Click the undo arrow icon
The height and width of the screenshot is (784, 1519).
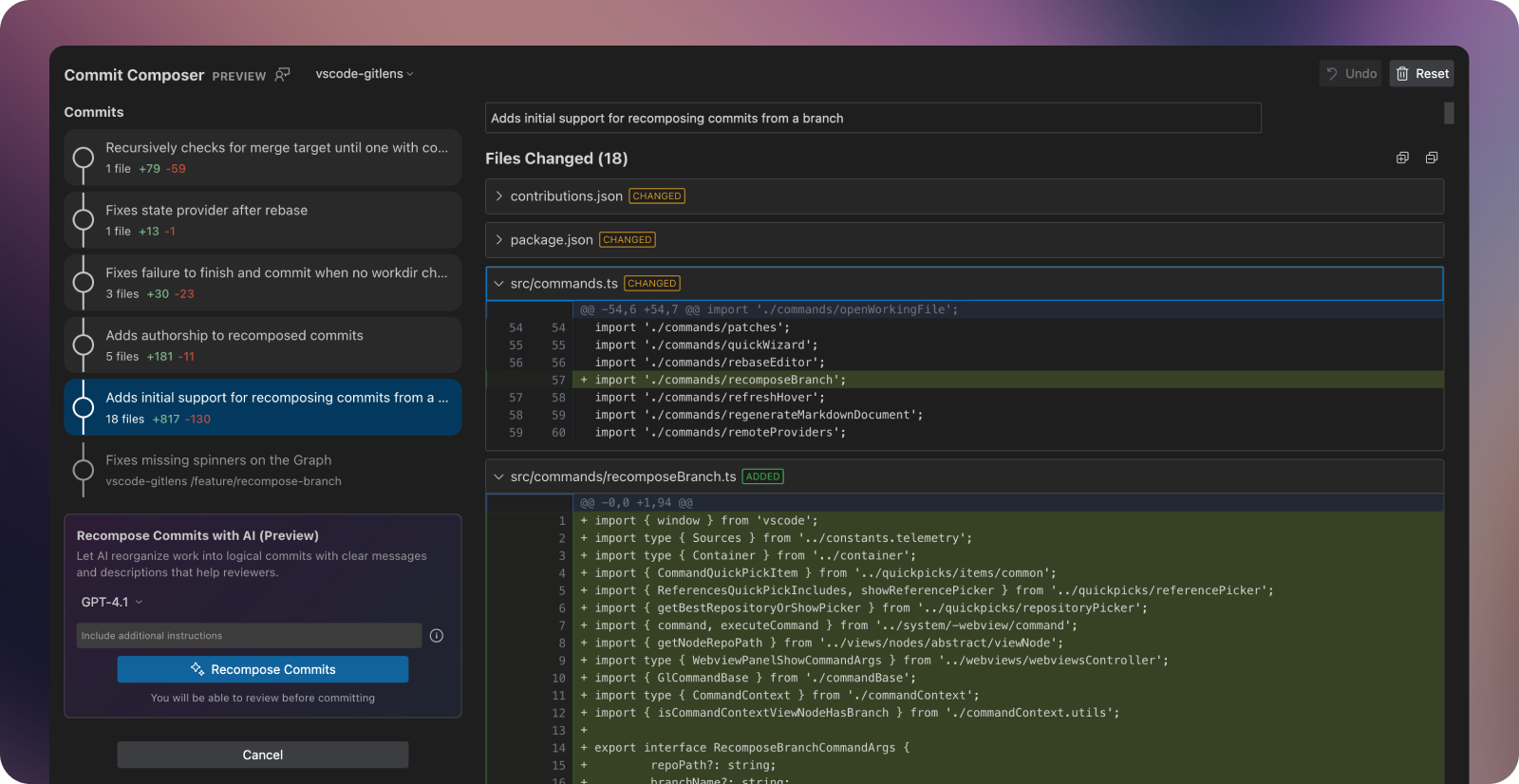point(1332,74)
